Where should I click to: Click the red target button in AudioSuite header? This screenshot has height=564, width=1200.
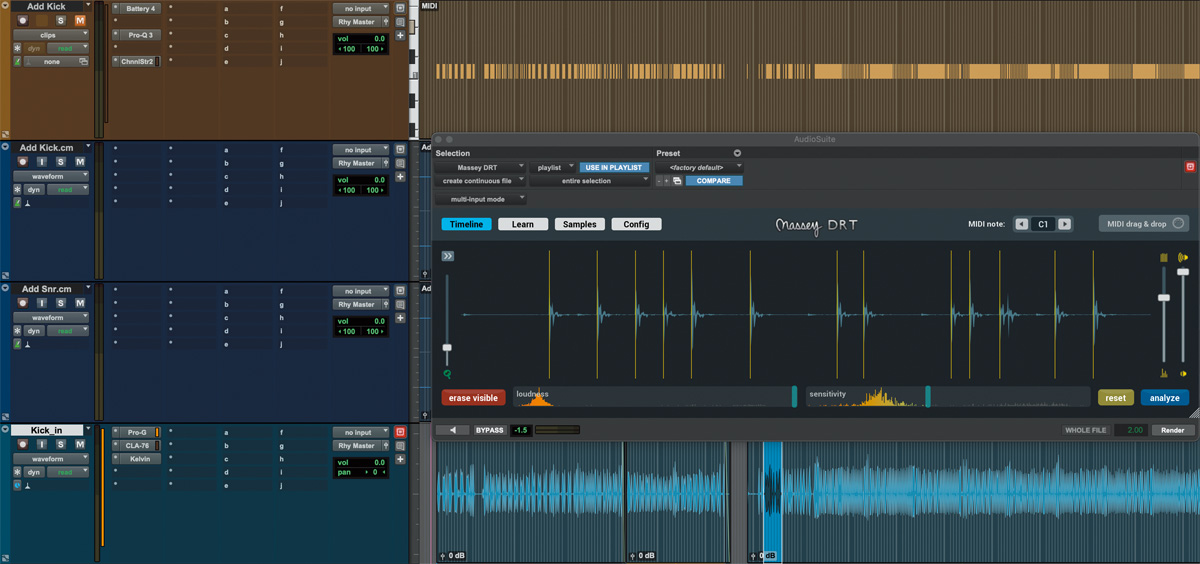coord(1190,167)
